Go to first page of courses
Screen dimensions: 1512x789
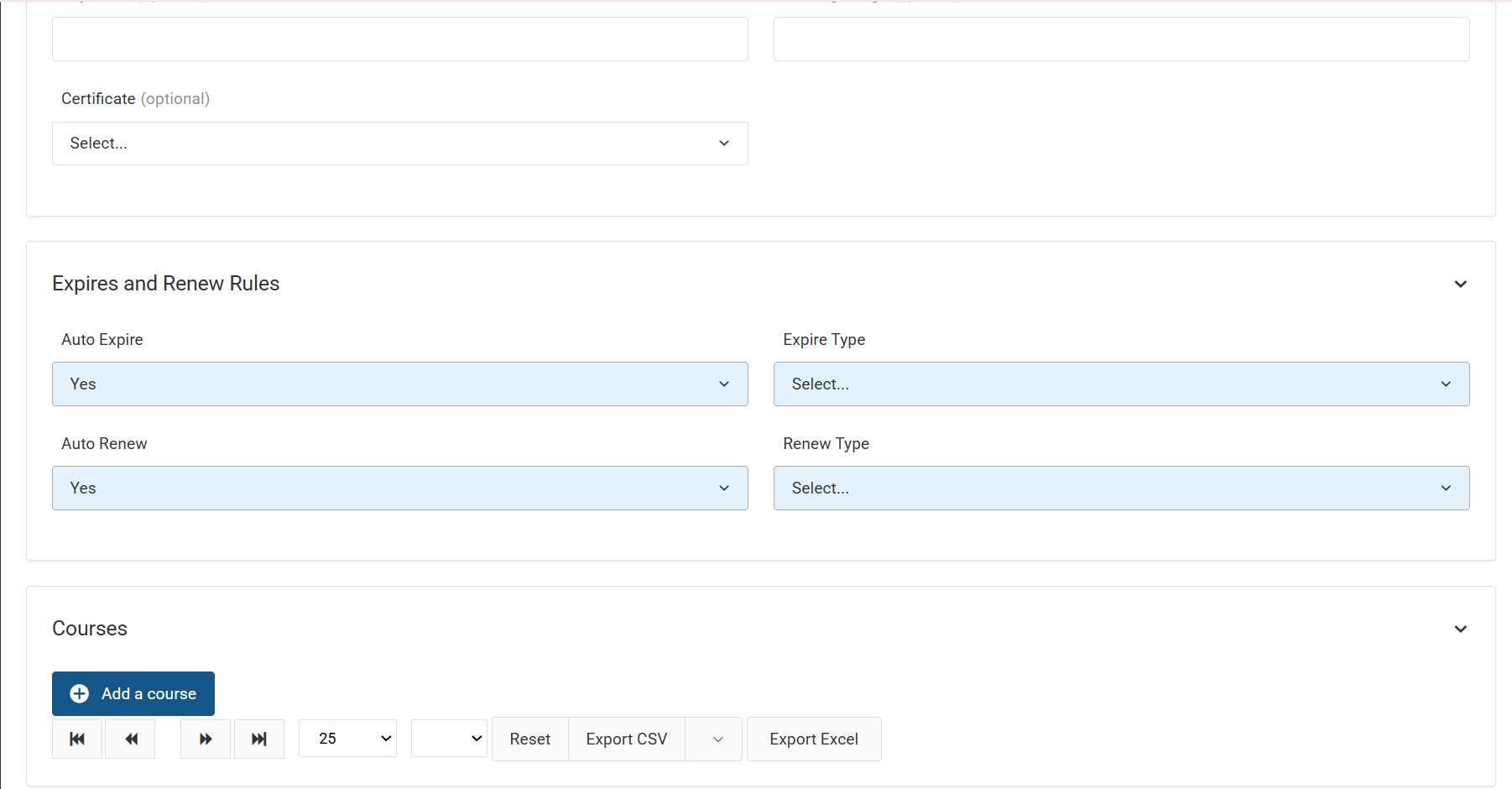coord(77,739)
